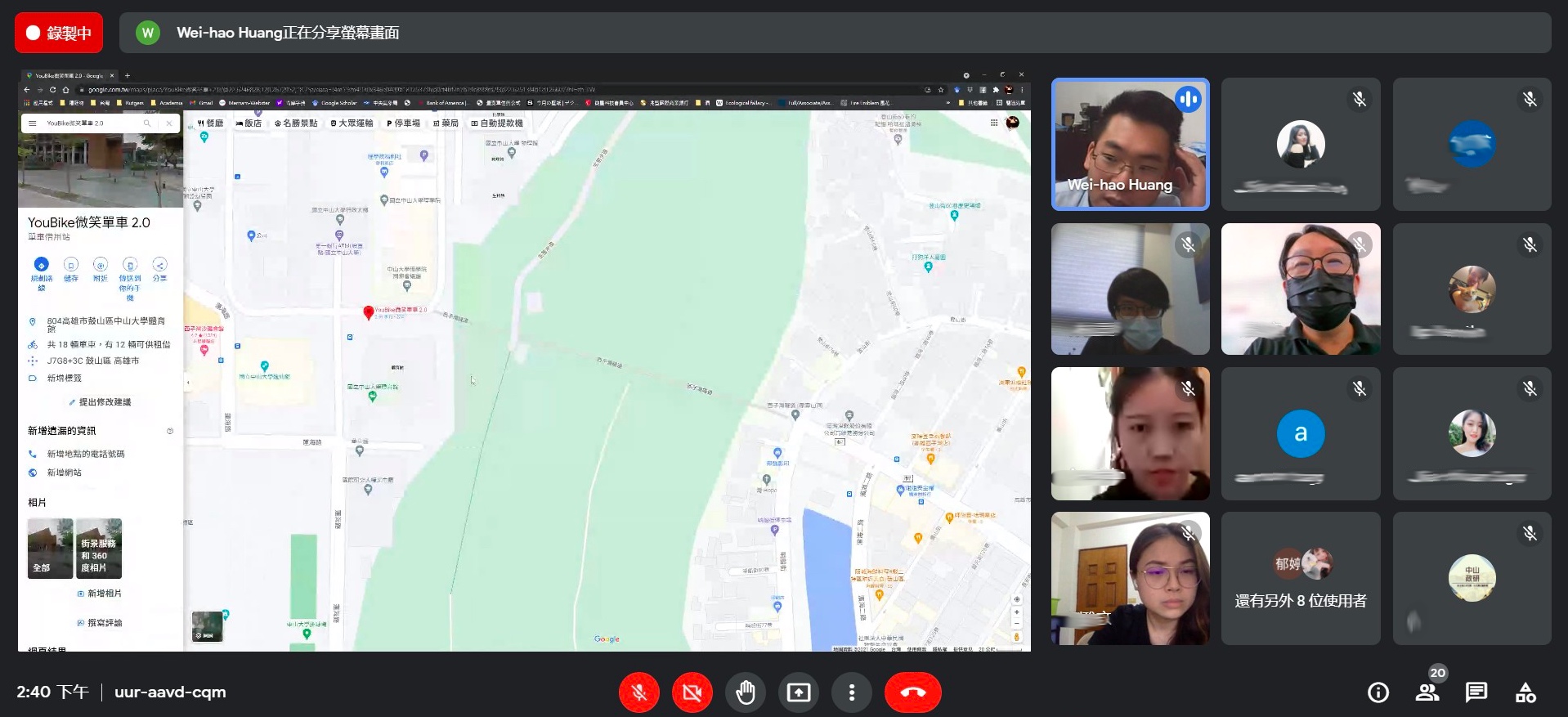Select Wei-hao Huang's video tile

[x=1130, y=145]
